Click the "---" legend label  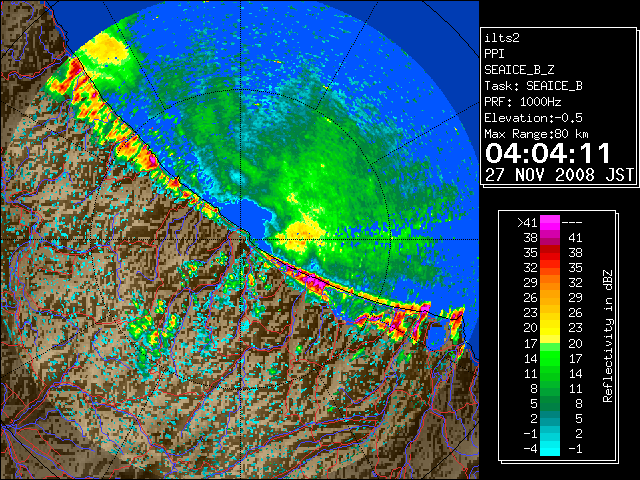pos(572,223)
